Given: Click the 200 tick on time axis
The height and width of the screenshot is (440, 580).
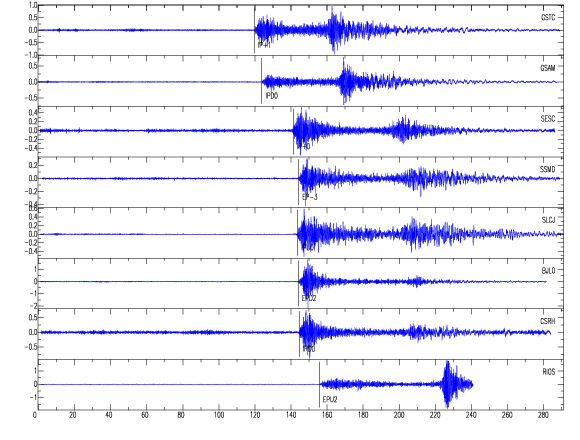Looking at the screenshot, I should click(399, 415).
